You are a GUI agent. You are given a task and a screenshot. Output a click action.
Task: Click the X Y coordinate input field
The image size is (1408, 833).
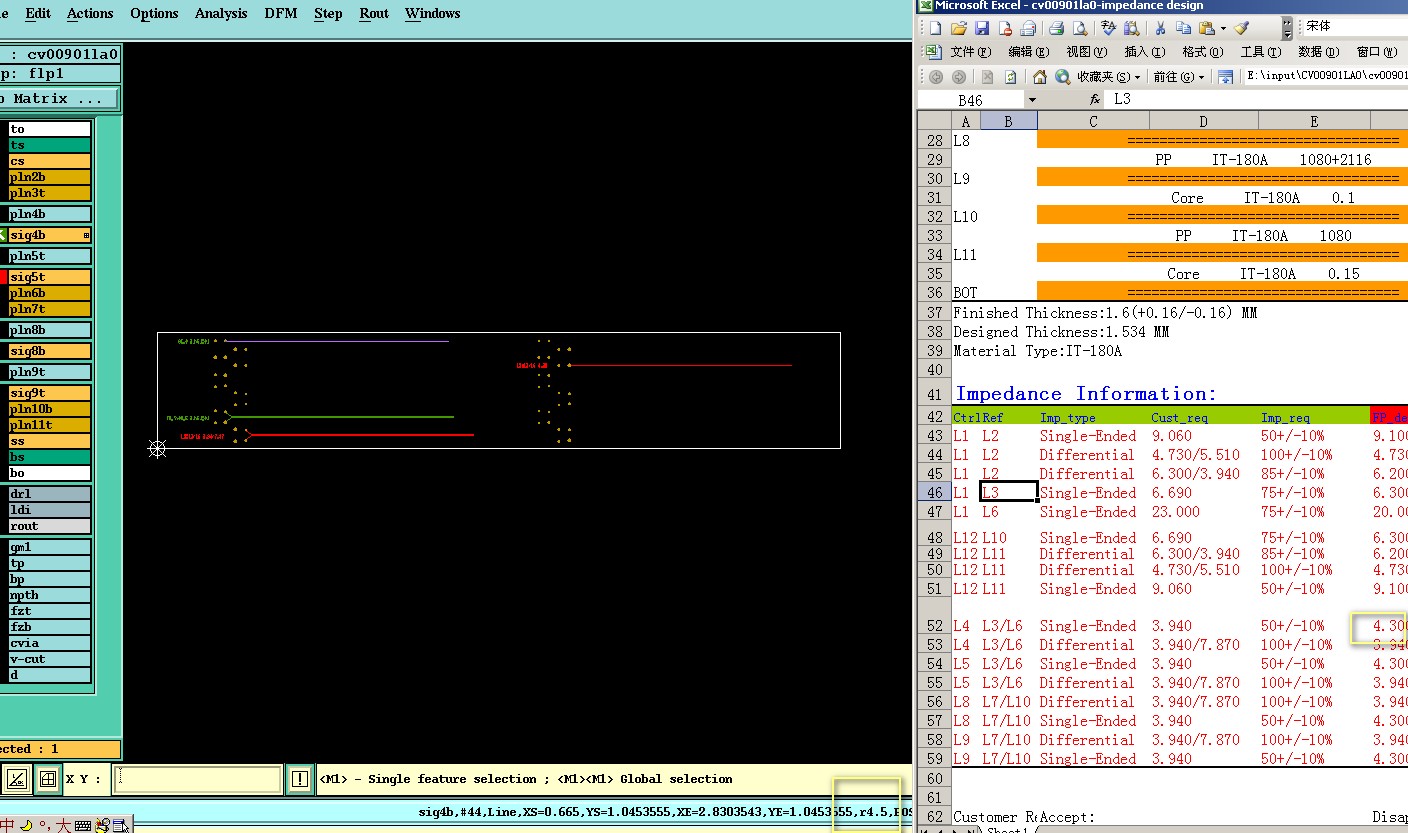(x=197, y=779)
